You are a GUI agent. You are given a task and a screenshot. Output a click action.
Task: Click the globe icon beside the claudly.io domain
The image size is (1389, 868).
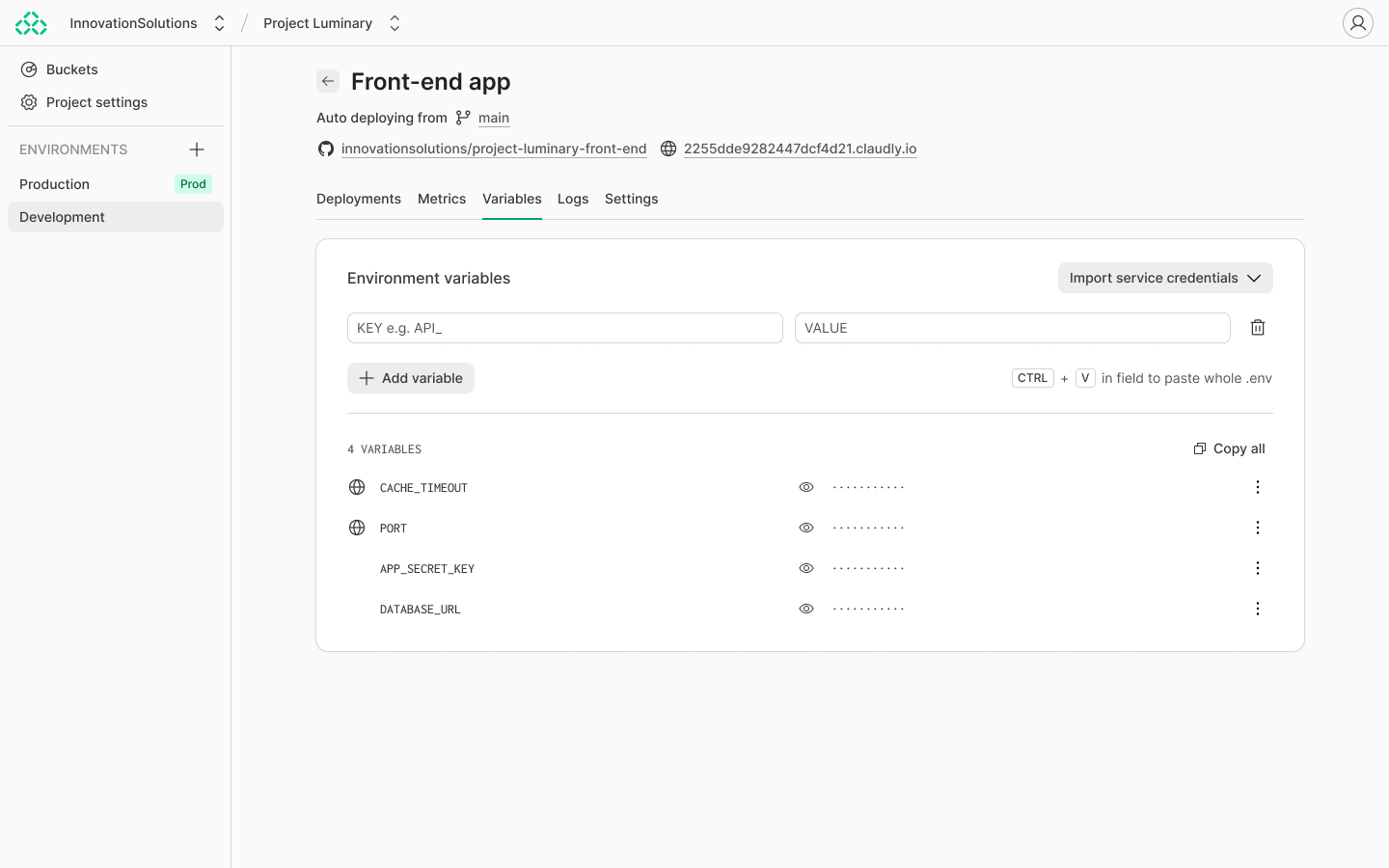668,149
